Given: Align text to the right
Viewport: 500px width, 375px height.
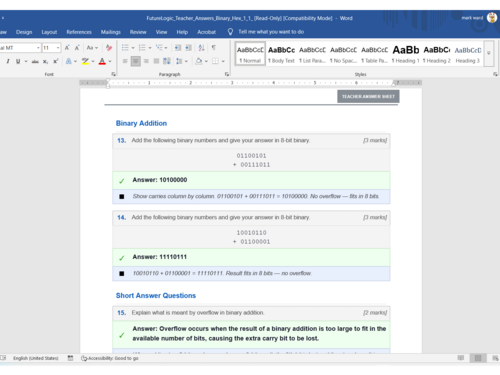Looking at the screenshot, I should (146, 61).
